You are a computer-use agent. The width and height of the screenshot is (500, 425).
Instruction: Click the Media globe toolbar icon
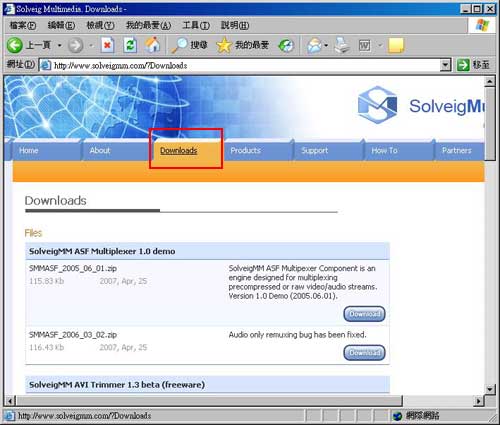(286, 45)
